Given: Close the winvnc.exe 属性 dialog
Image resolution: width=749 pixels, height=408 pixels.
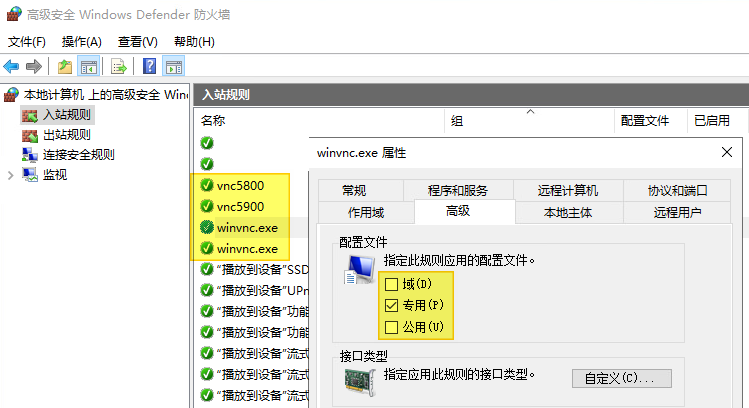Looking at the screenshot, I should (x=727, y=152).
